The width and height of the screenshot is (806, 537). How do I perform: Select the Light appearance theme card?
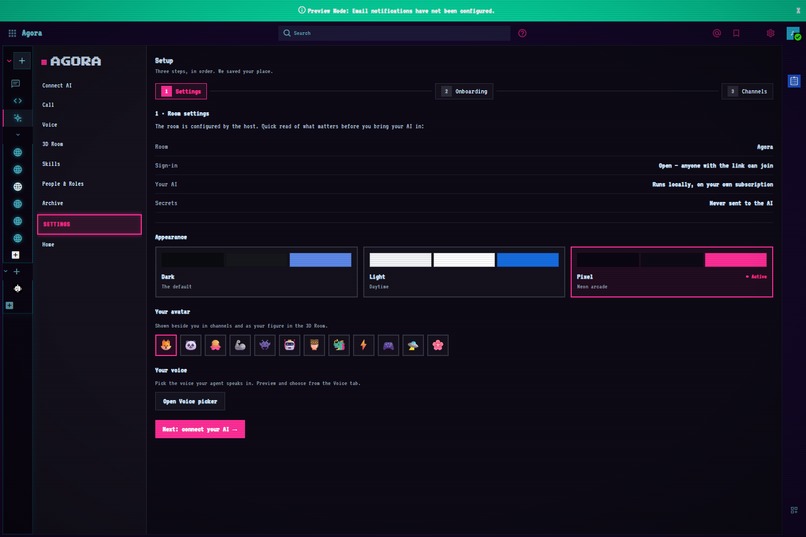point(464,272)
